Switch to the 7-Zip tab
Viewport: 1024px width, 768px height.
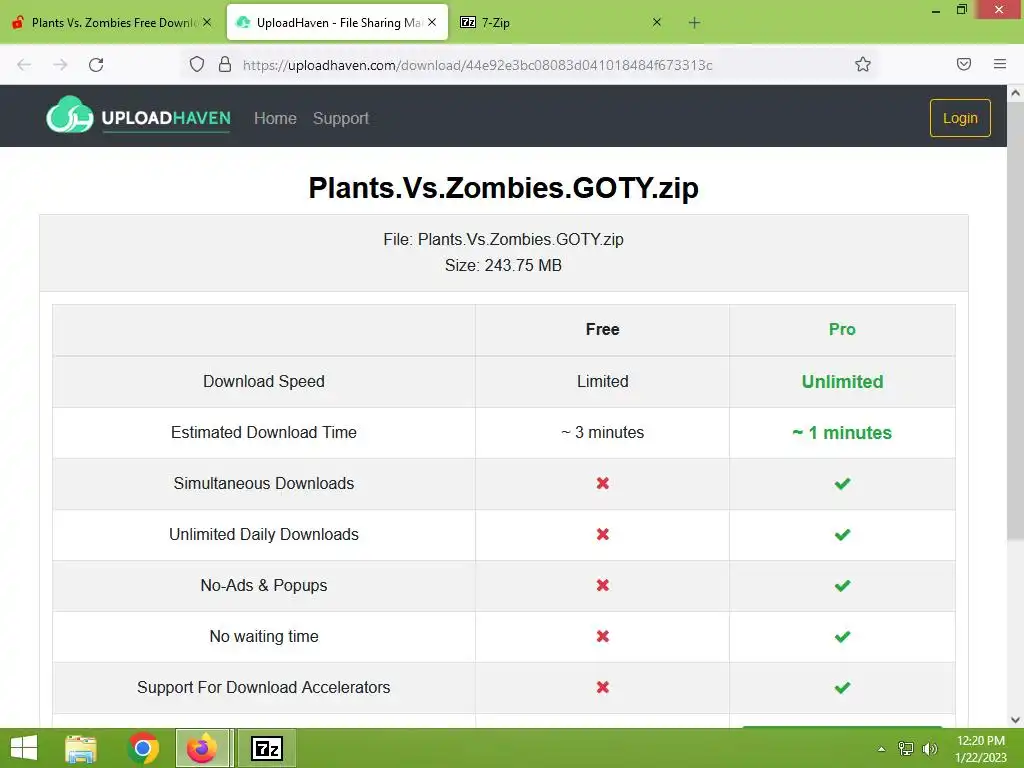coord(562,22)
